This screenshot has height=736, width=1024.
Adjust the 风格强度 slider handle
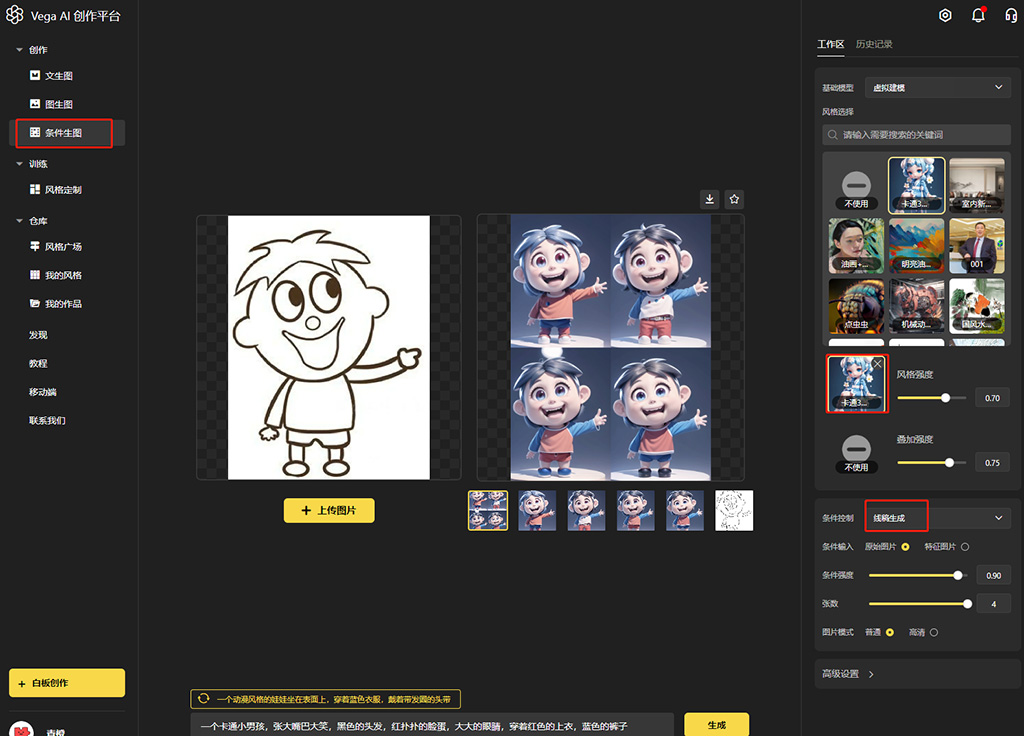945,398
